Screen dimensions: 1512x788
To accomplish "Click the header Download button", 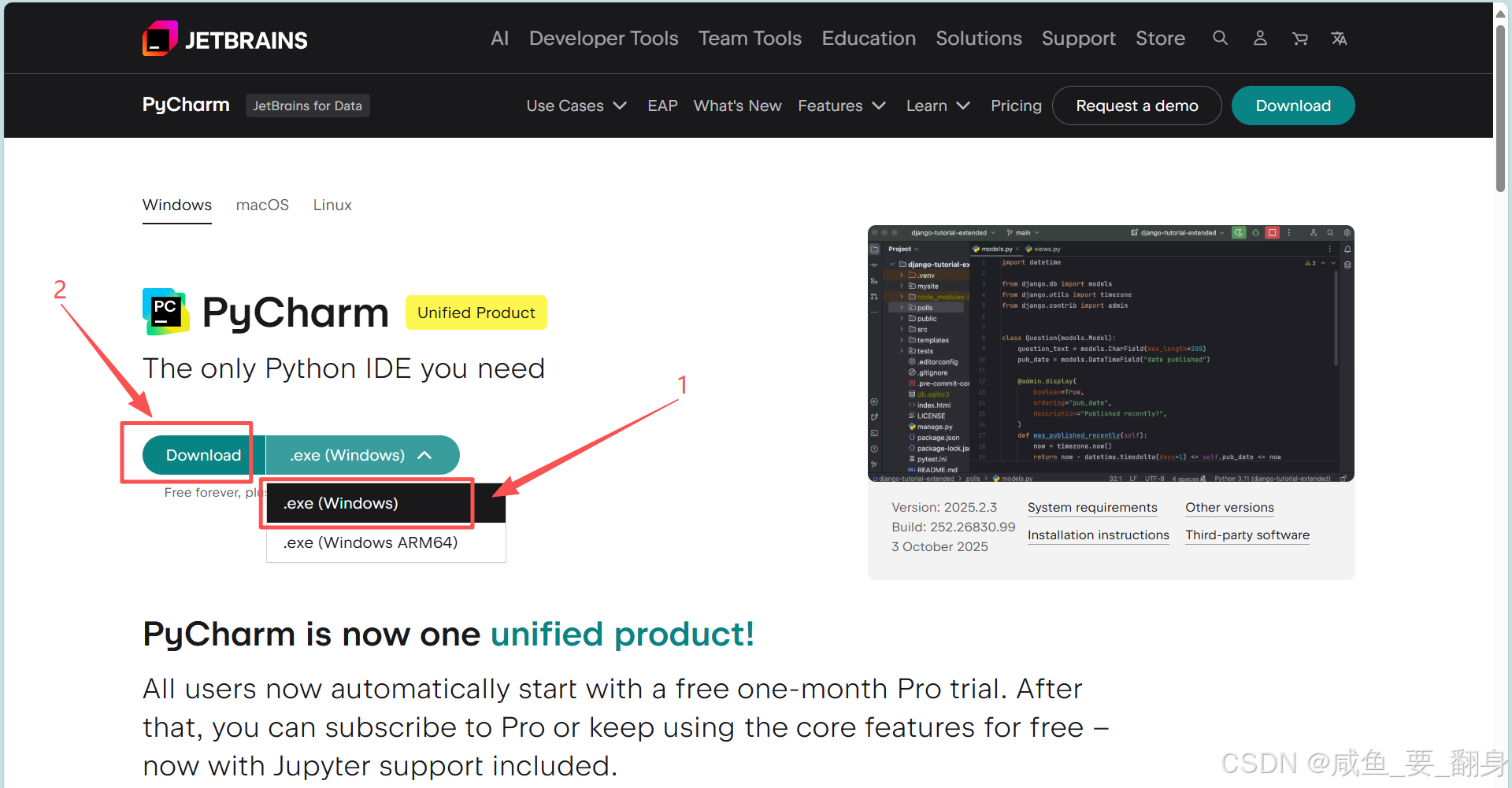I will click(x=1293, y=105).
